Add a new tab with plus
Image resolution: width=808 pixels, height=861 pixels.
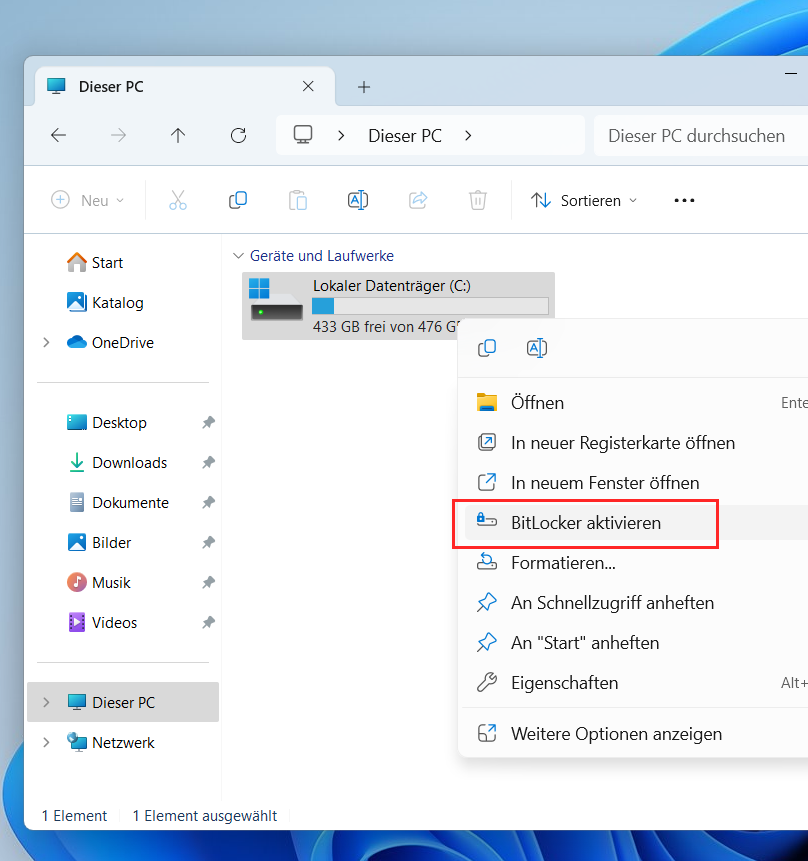coord(364,87)
